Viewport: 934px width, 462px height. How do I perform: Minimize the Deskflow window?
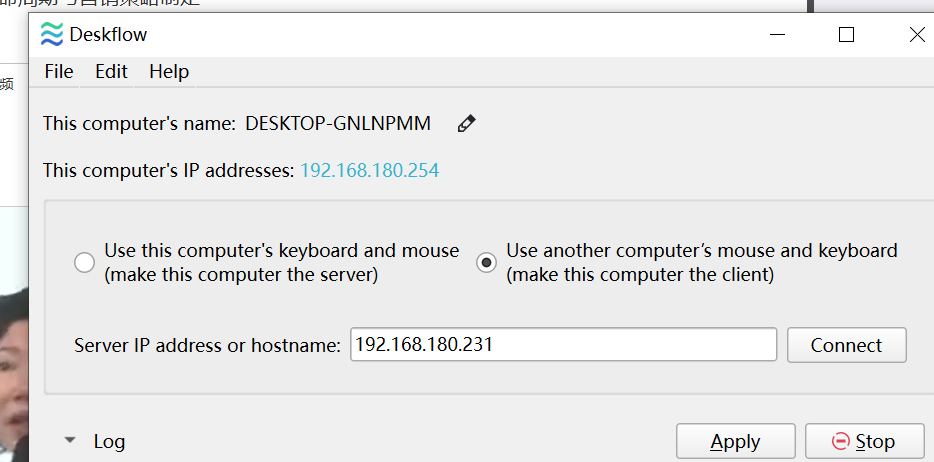pos(777,35)
